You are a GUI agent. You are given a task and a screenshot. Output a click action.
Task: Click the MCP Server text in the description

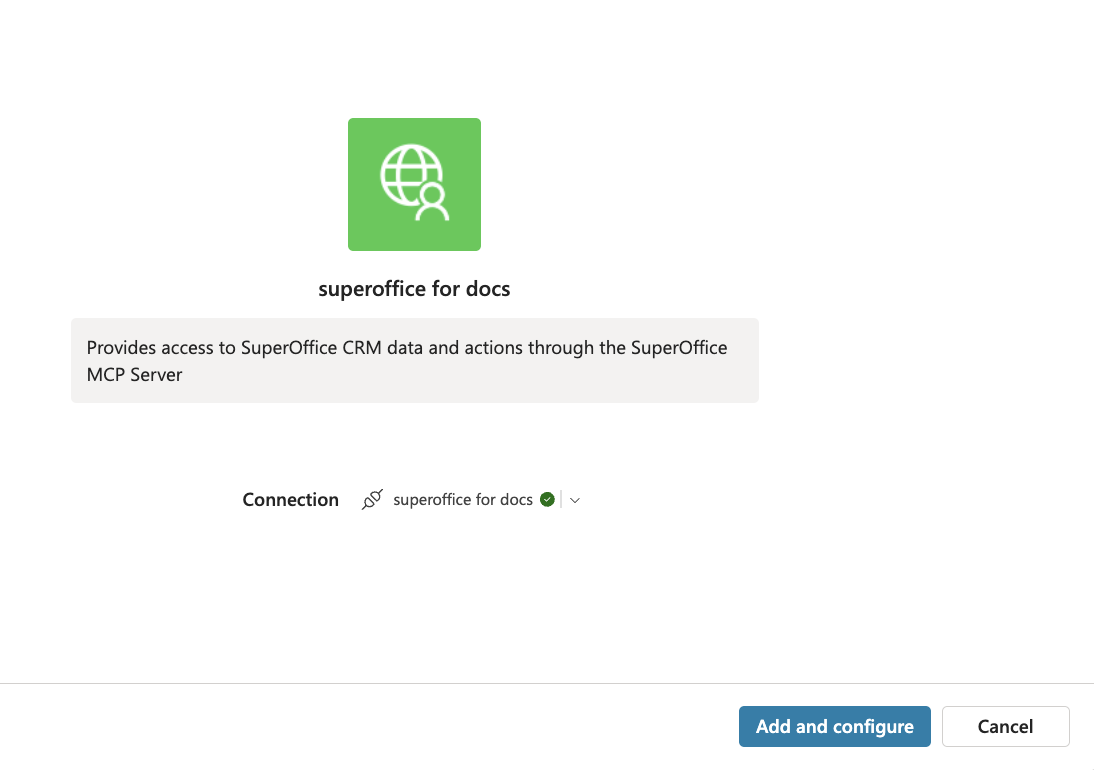point(134,375)
